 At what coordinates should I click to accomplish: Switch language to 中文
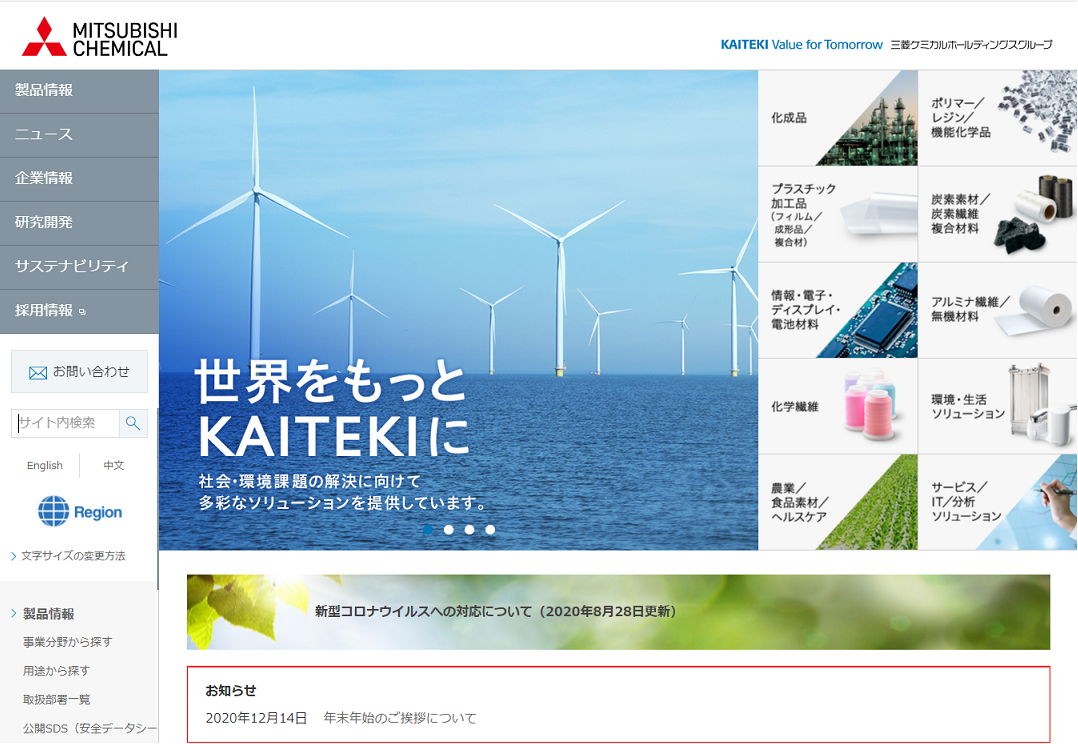point(113,466)
